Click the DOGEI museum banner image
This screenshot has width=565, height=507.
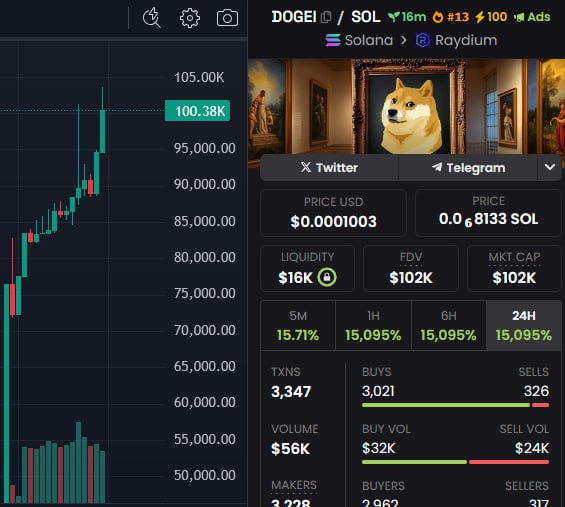coord(406,107)
